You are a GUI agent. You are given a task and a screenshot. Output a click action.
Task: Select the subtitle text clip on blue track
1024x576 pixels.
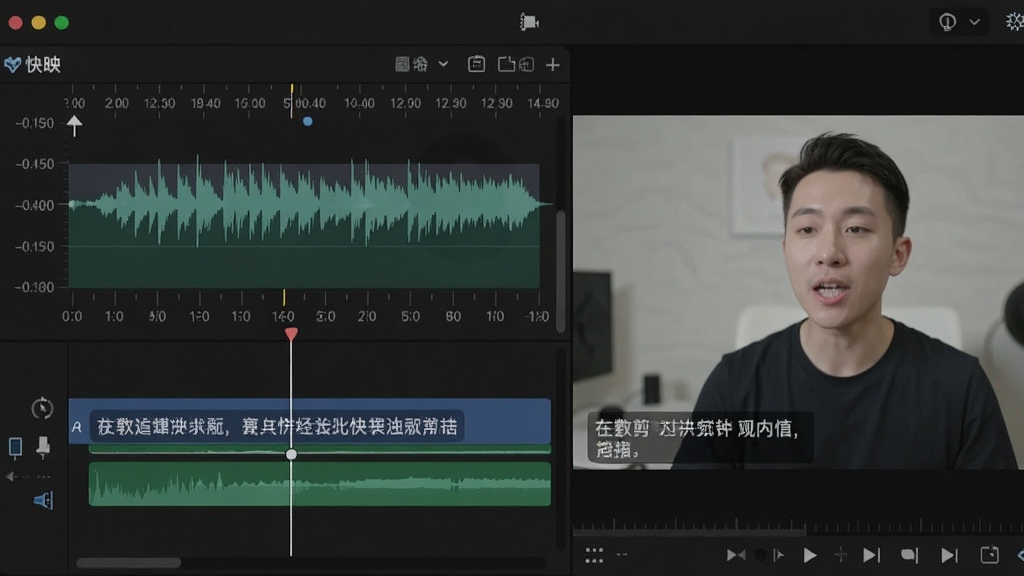click(x=277, y=426)
